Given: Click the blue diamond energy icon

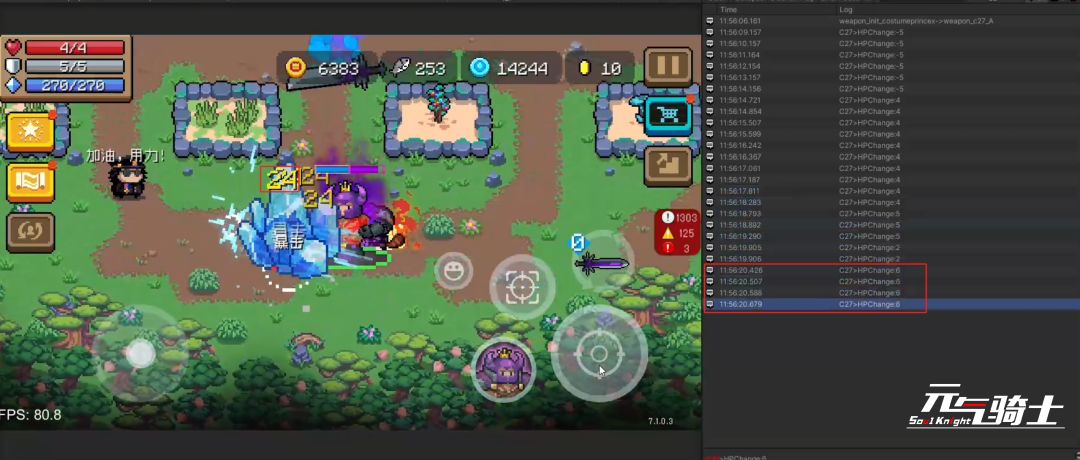Looking at the screenshot, I should 14,85.
